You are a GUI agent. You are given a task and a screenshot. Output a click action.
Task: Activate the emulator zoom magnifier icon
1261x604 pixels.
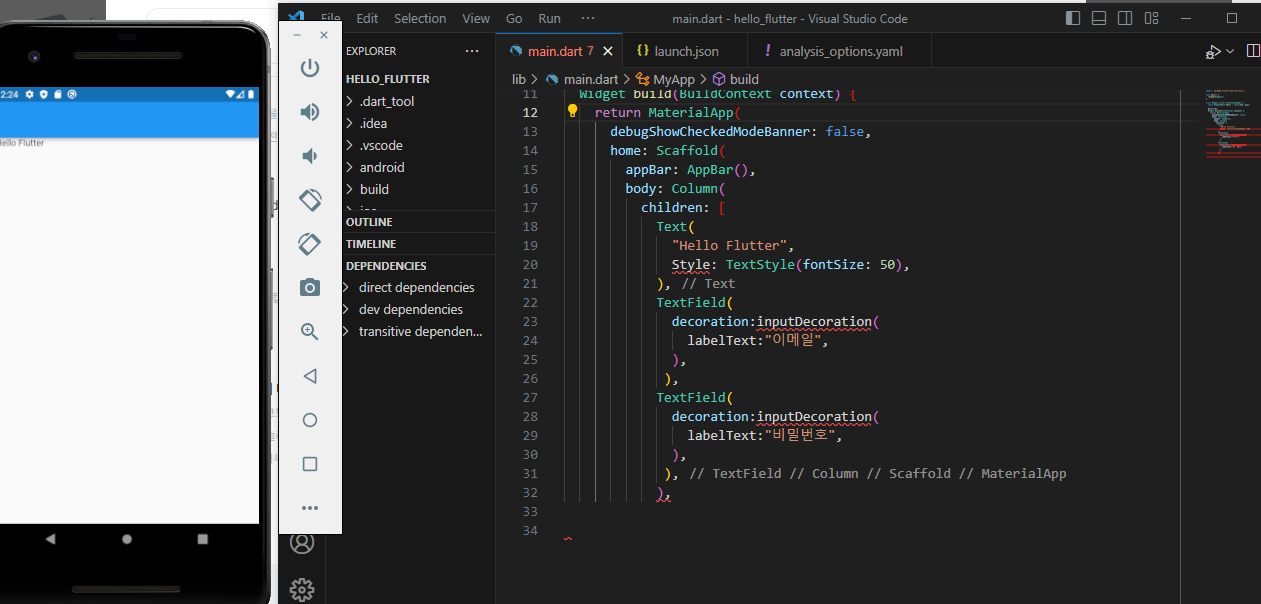[310, 332]
